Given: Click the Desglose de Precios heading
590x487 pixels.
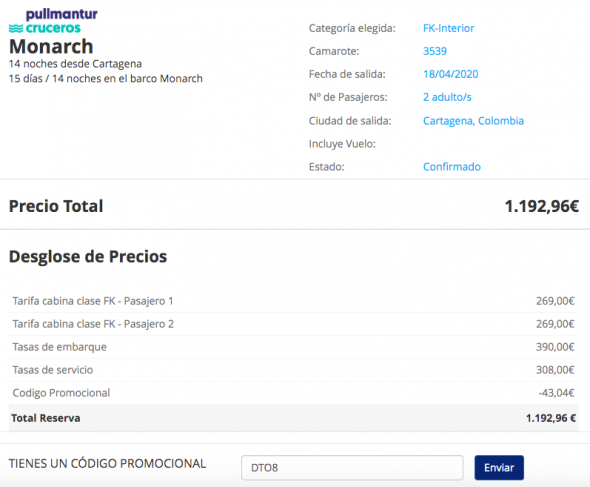Looking at the screenshot, I should click(x=88, y=257).
